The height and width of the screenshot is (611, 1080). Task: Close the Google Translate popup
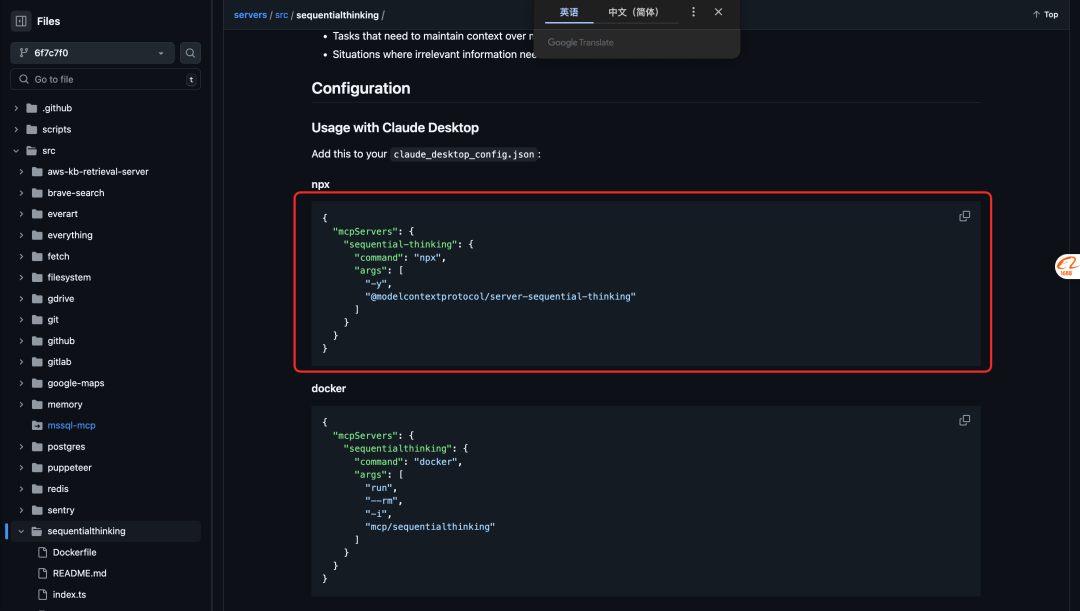pyautogui.click(x=718, y=12)
